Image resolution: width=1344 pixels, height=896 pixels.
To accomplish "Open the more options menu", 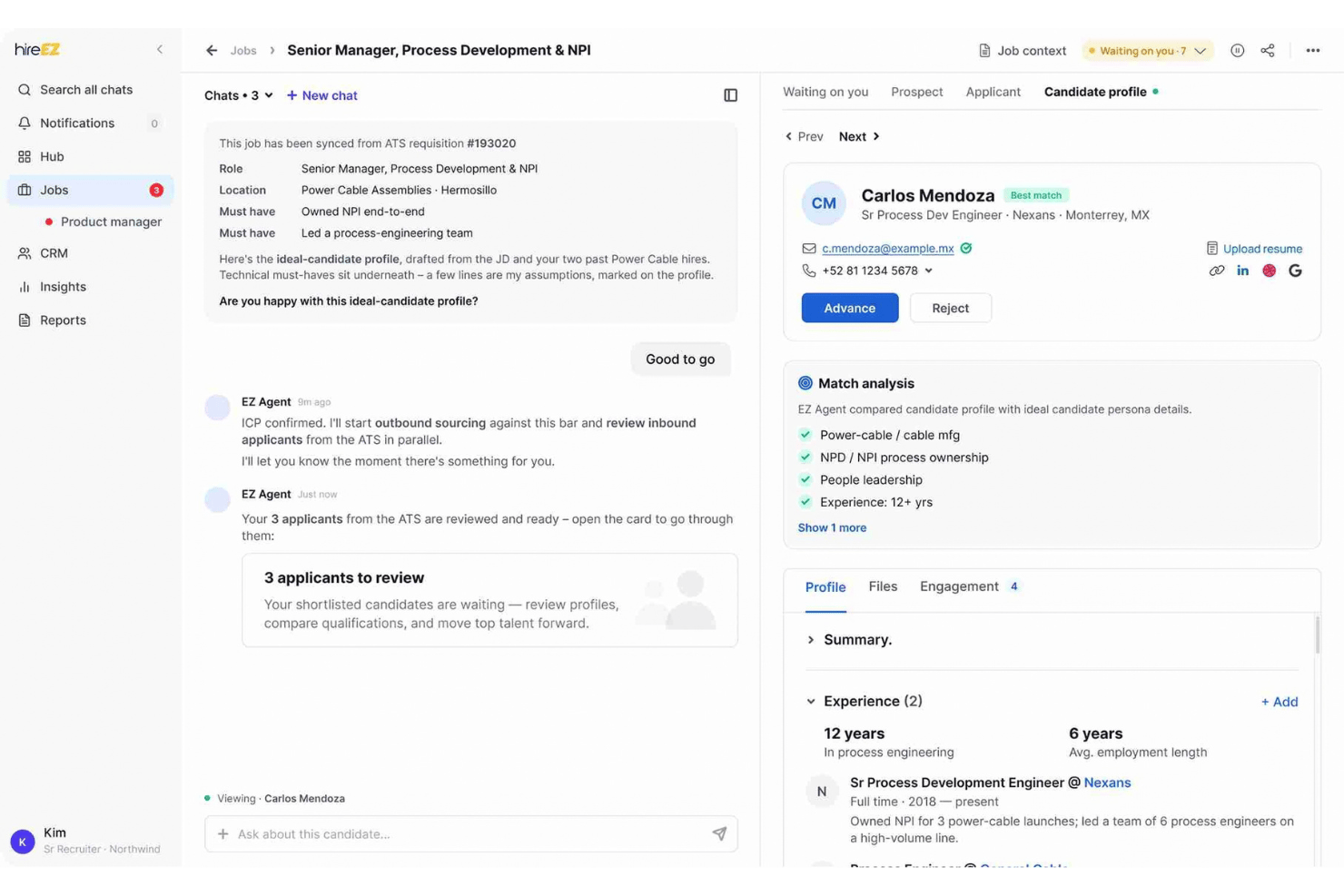I will click(x=1313, y=51).
